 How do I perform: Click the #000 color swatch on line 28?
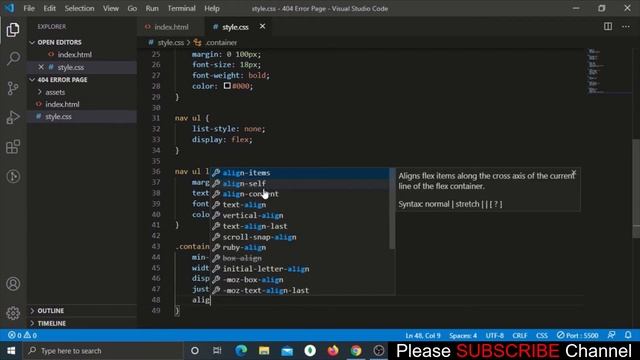click(227, 86)
